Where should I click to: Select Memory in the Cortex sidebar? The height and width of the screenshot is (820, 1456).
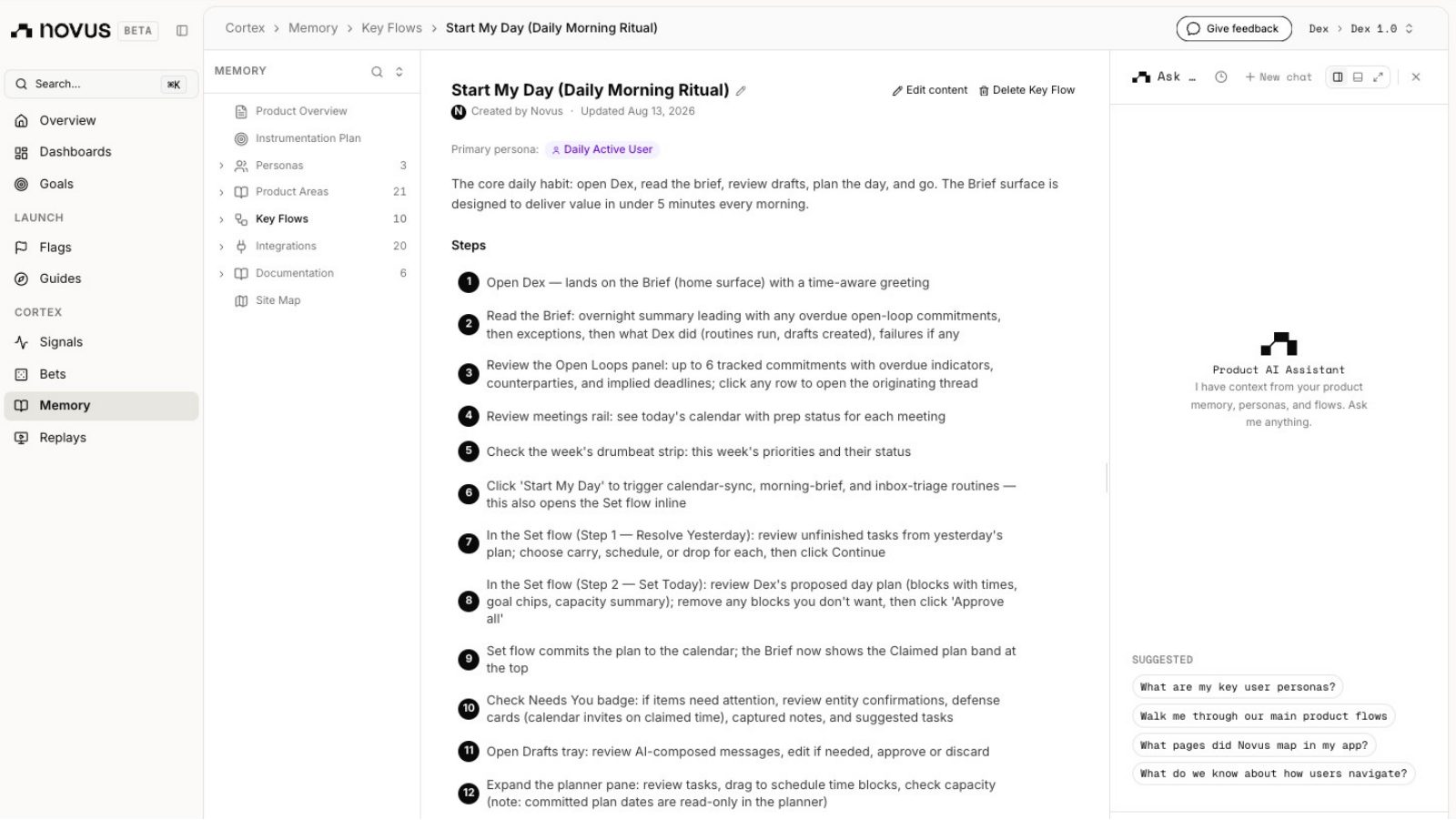pos(101,406)
